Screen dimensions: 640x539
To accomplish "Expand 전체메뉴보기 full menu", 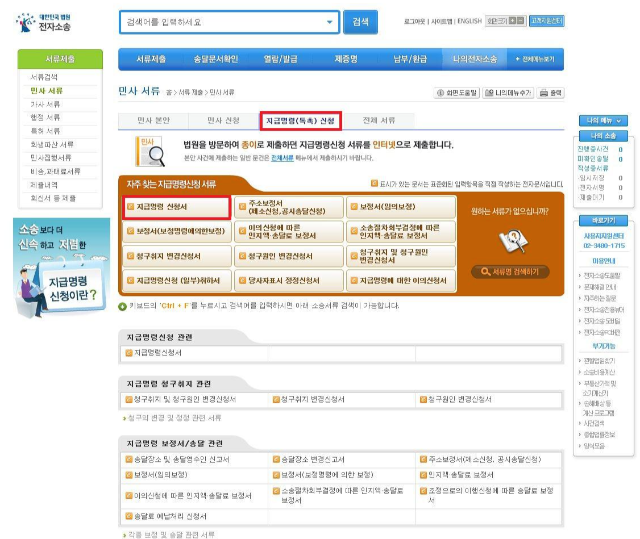I will (x=535, y=59).
